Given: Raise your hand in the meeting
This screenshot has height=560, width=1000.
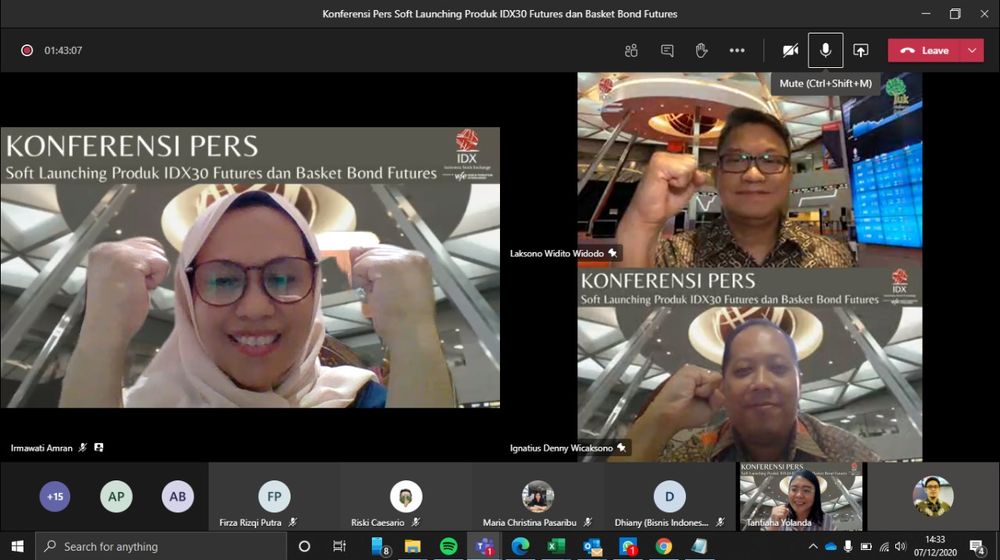Looking at the screenshot, I should tap(702, 51).
